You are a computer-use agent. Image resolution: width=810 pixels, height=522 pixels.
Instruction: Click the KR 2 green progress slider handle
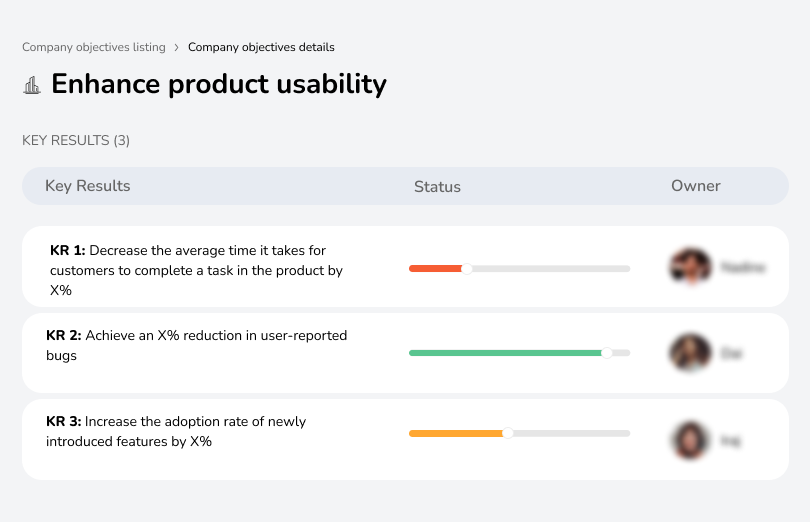[x=607, y=353]
